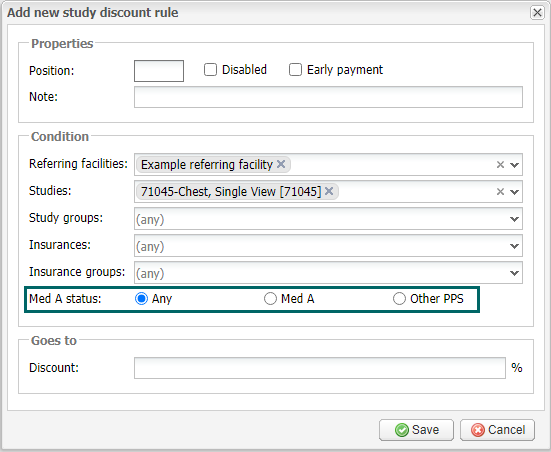Clear all Referring facilities selections
This screenshot has height=452, width=551.
[x=500, y=164]
